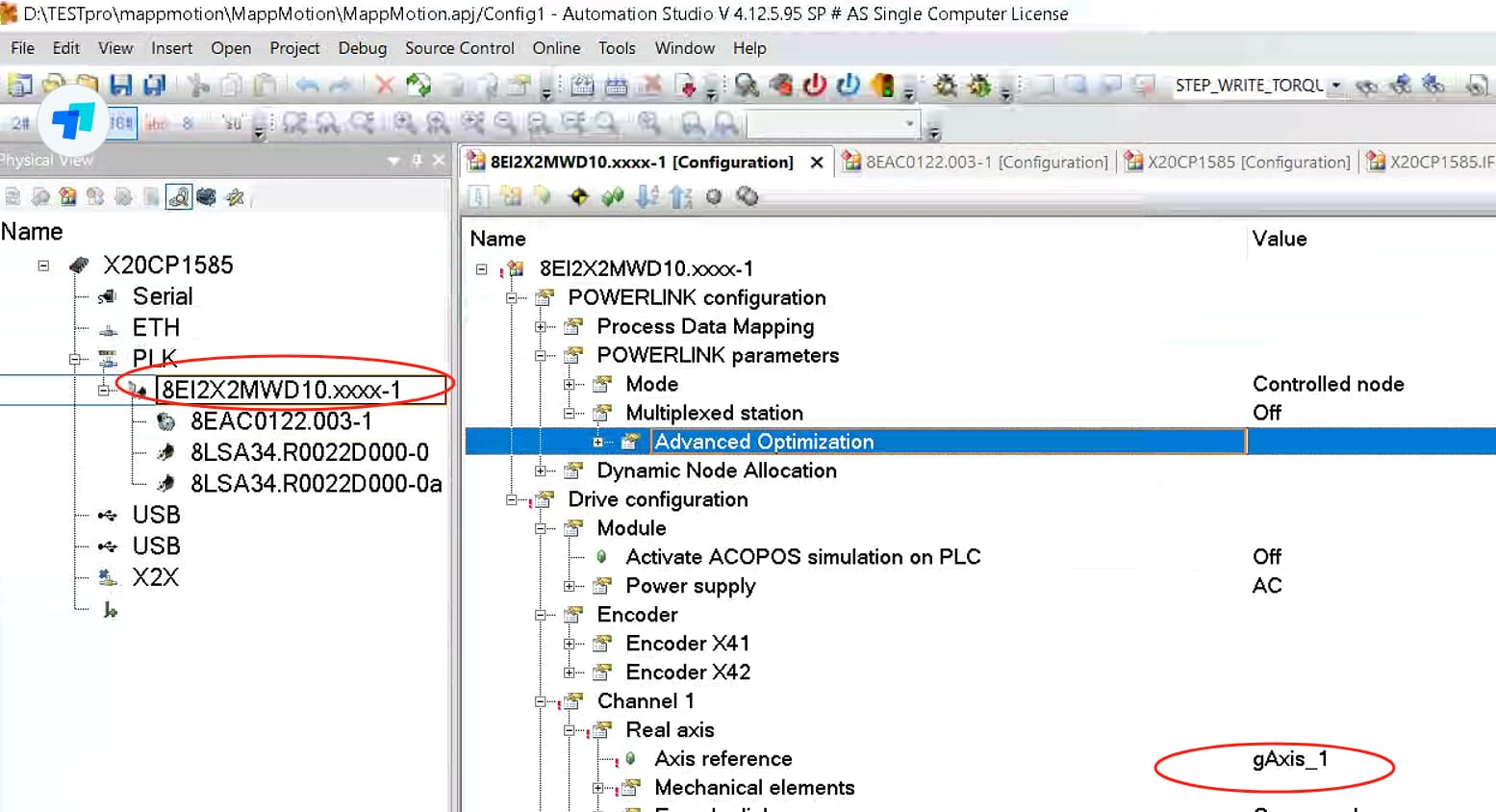This screenshot has width=1496, height=812.
Task: Open the Physical View panel options dropdown arrow
Action: [393, 161]
